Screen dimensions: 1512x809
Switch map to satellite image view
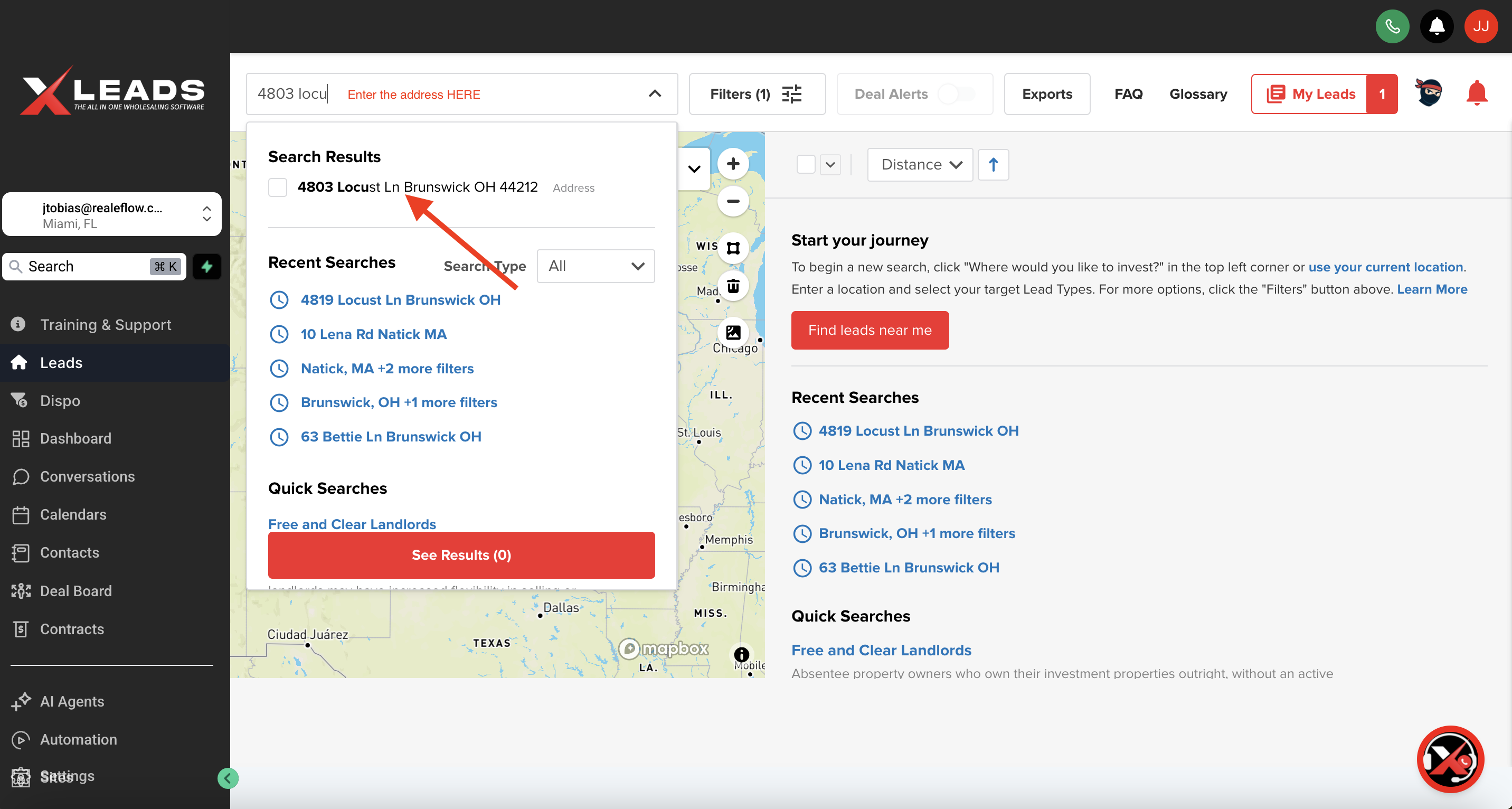click(733, 332)
